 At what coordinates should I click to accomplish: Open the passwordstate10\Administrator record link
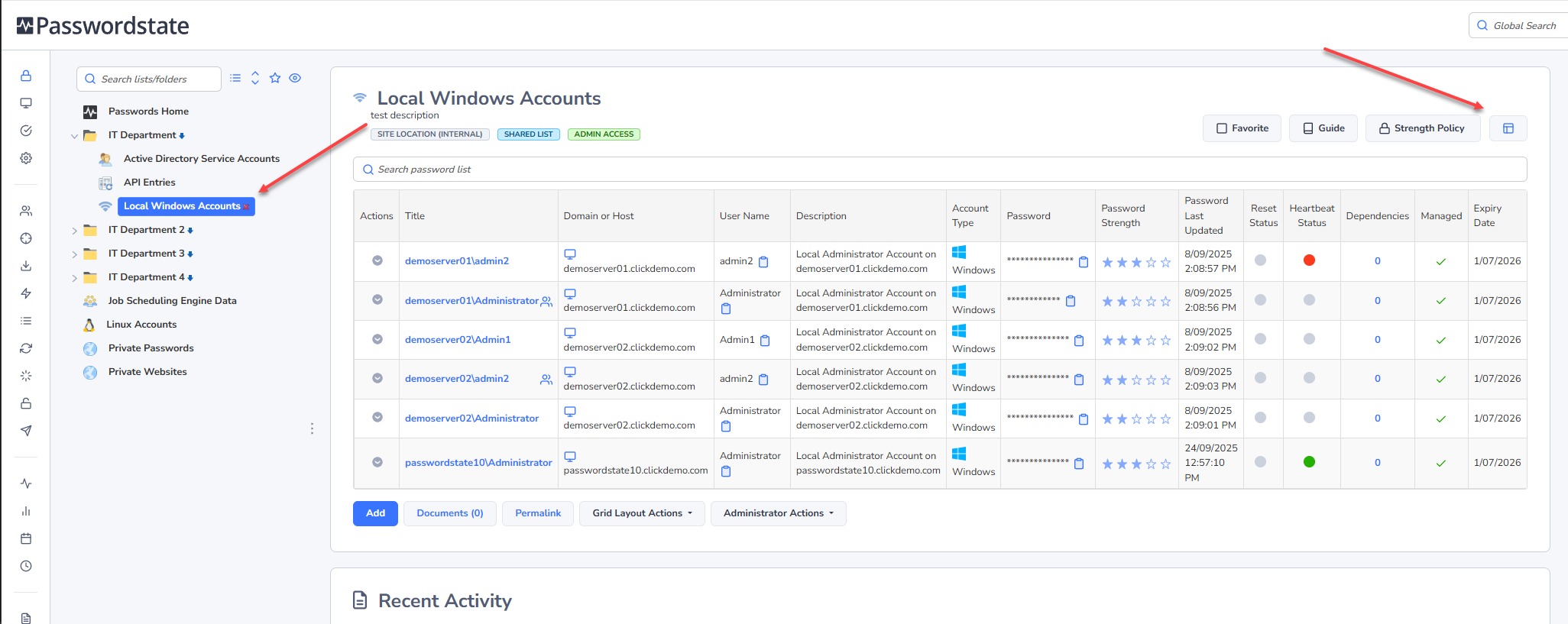pos(478,463)
